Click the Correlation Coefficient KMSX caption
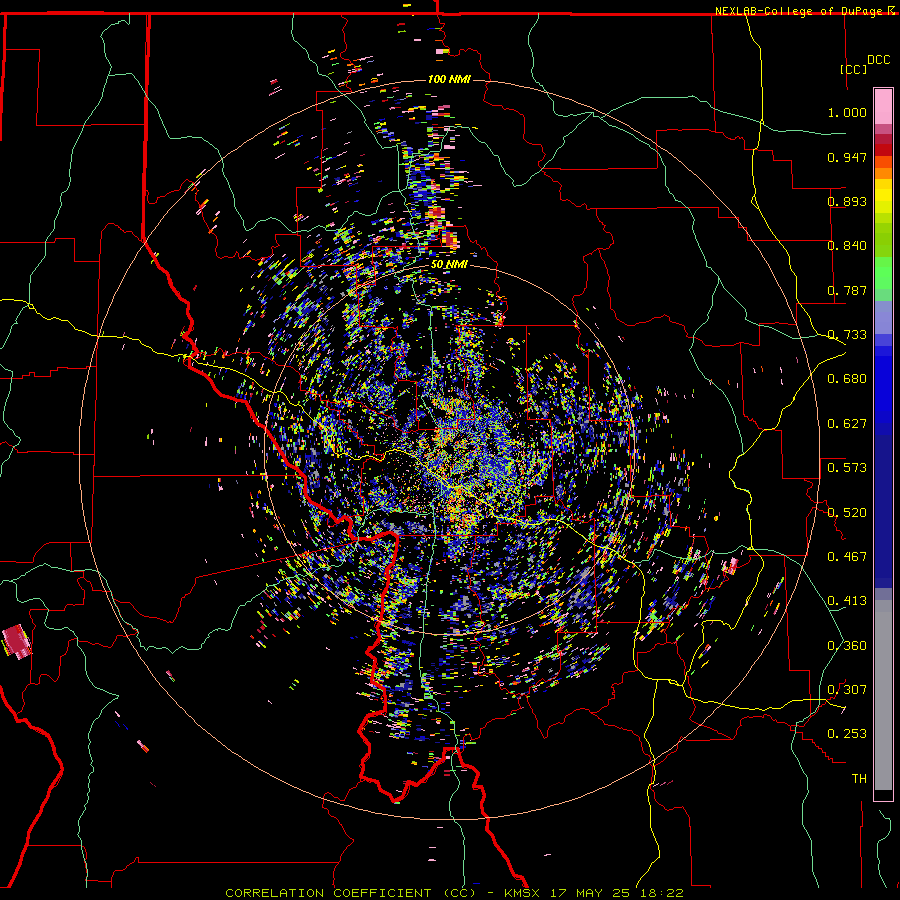The image size is (900, 900). (x=454, y=893)
